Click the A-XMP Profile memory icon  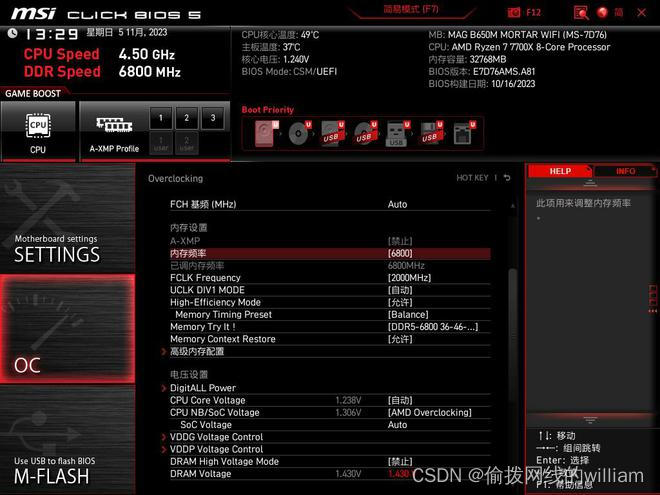pyautogui.click(x=114, y=125)
